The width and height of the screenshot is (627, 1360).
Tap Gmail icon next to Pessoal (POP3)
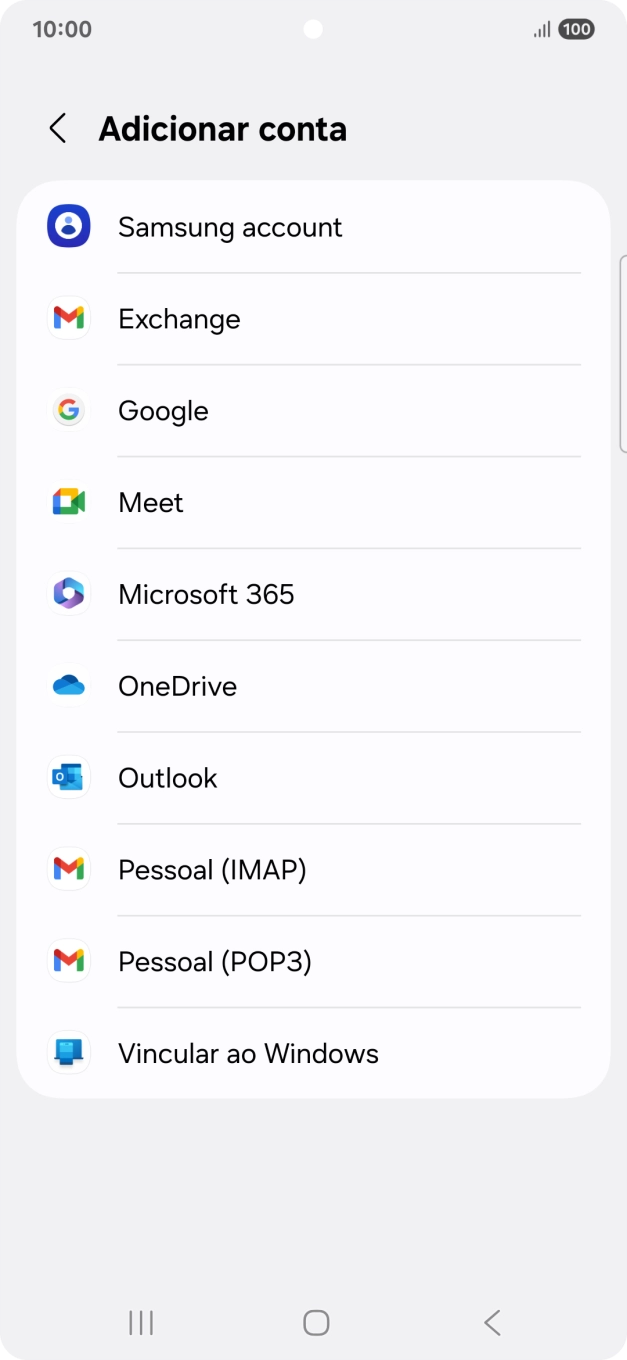point(69,961)
